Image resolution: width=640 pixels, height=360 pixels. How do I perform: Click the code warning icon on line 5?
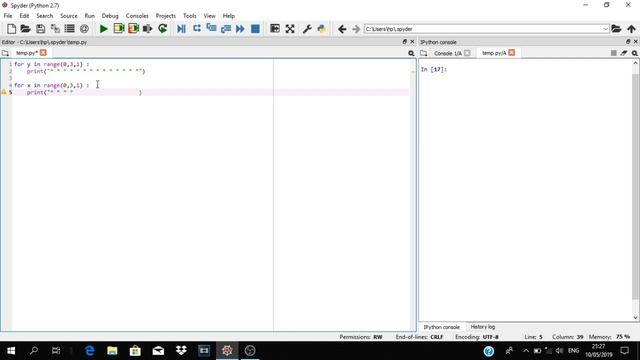pos(4,92)
